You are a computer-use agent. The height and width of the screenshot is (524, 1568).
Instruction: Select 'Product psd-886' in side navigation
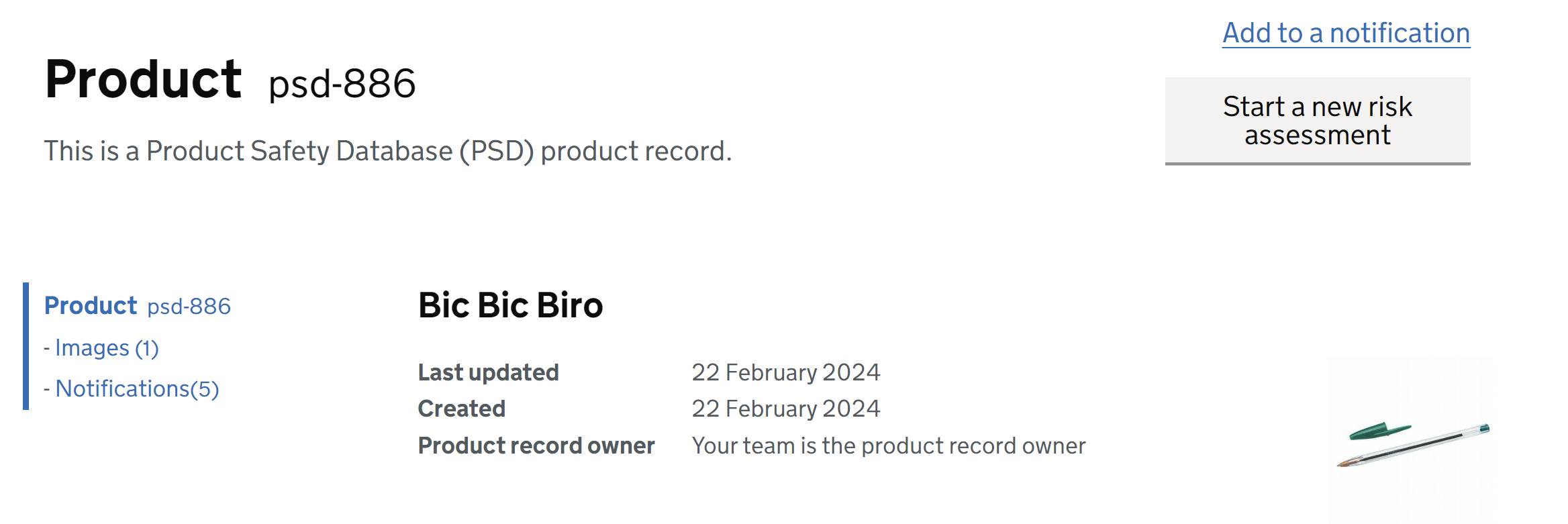click(91, 306)
